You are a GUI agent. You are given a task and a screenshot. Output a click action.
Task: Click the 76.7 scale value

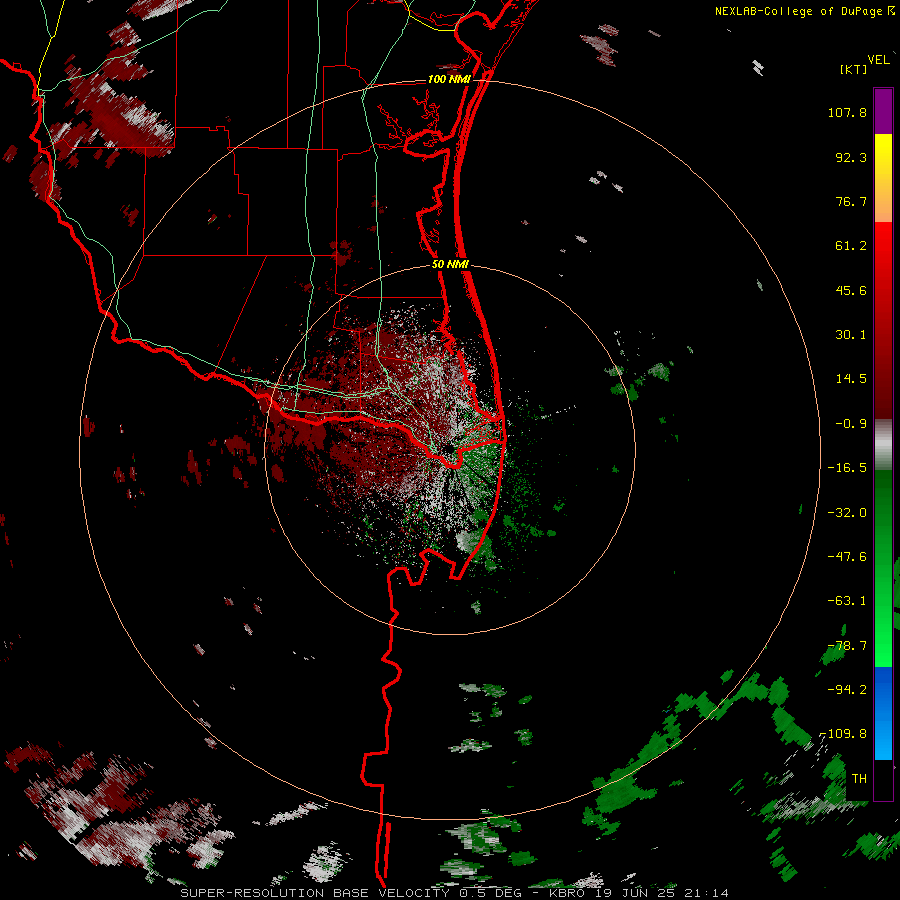click(851, 201)
